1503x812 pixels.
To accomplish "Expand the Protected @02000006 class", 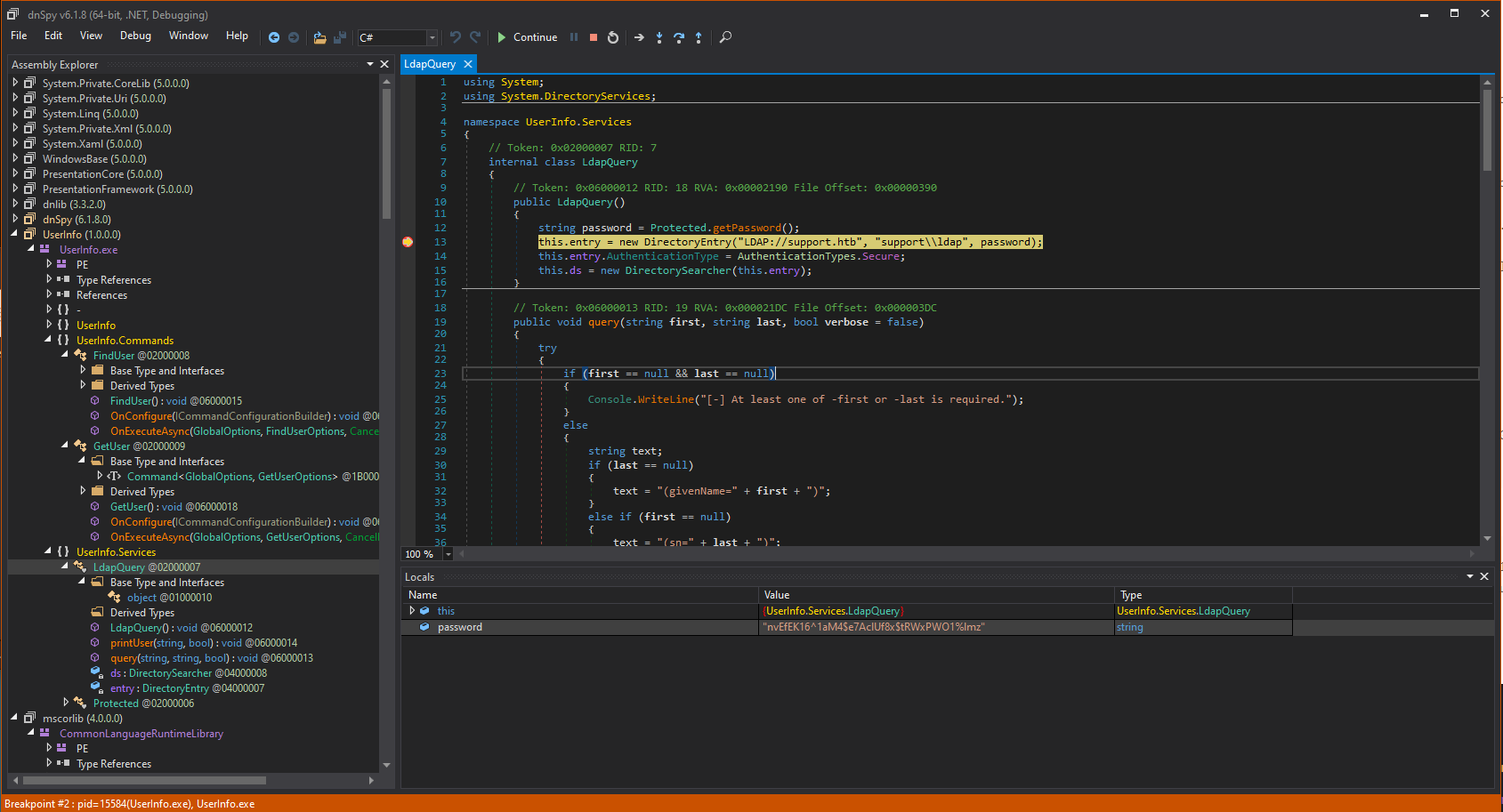I will (x=65, y=703).
